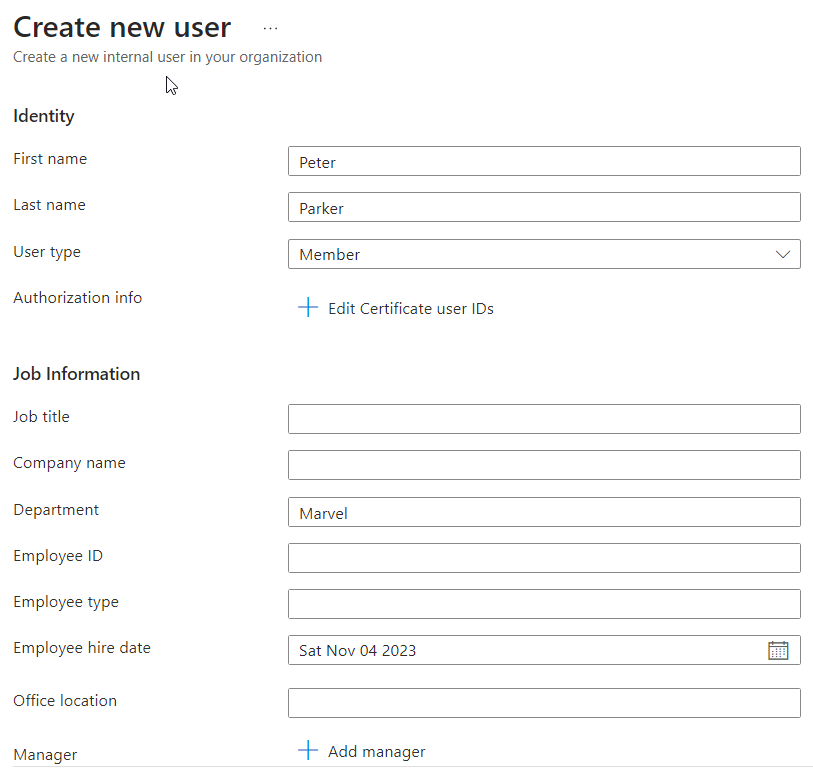Image resolution: width=813 pixels, height=772 pixels.
Task: Click the hire date text Sat Nov 04 2023
Action: point(357,650)
